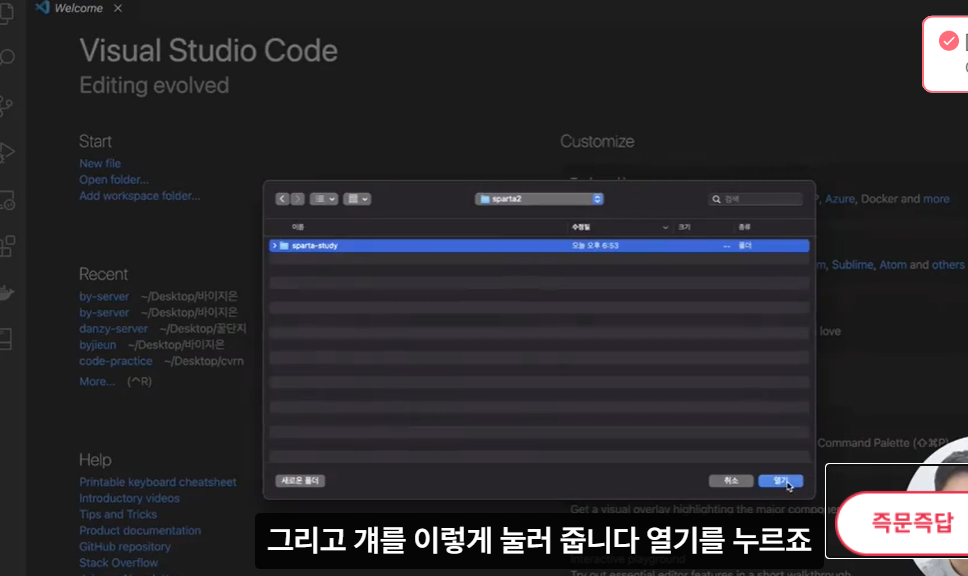Viewport: 968px width, 576px height.
Task: Click the 오늘 오후 6:53 date cell
Action: (x=595, y=246)
